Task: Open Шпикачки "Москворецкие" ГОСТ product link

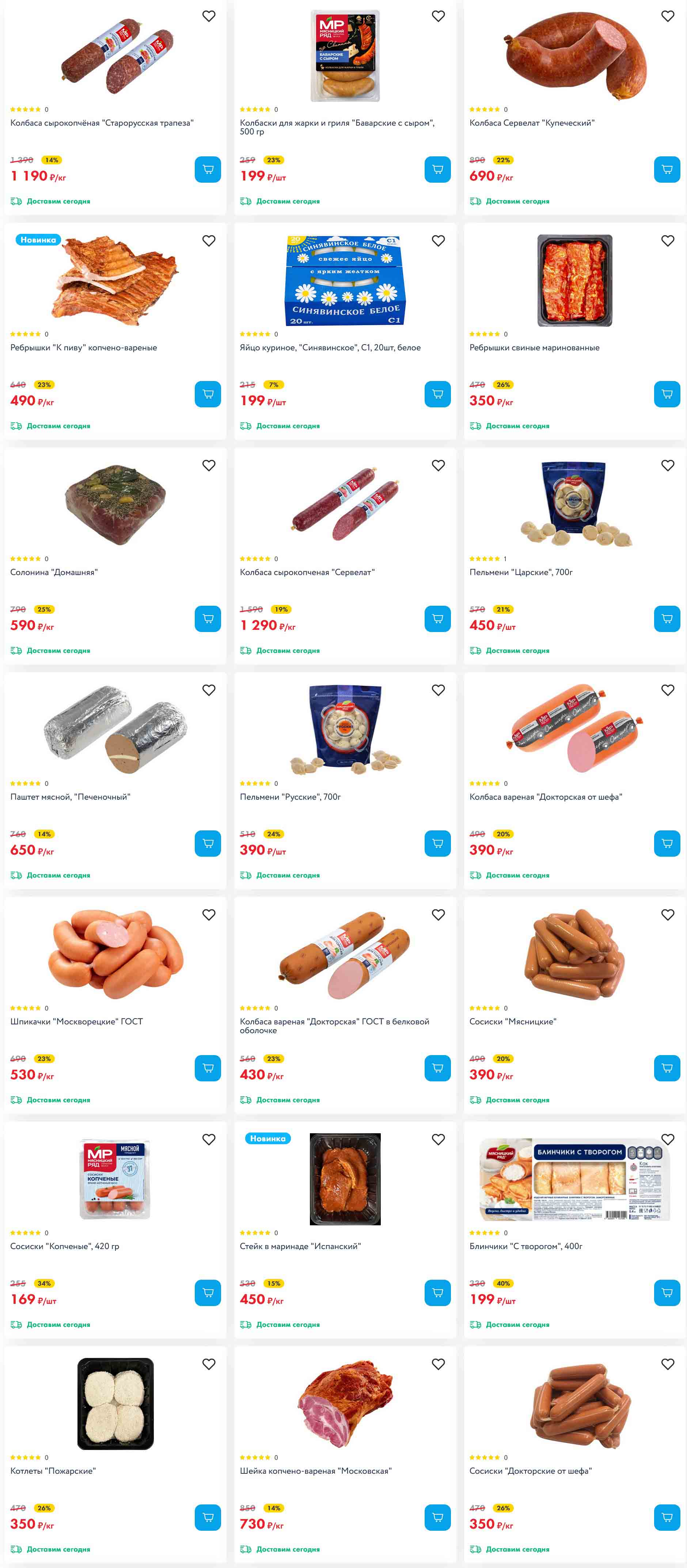Action: [77, 1021]
